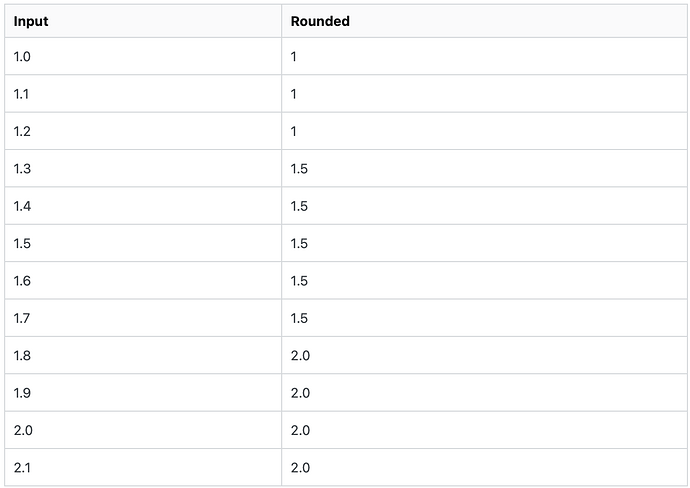Select the input cell containing 1.8
This screenshot has width=690, height=488.
pyautogui.click(x=22, y=356)
